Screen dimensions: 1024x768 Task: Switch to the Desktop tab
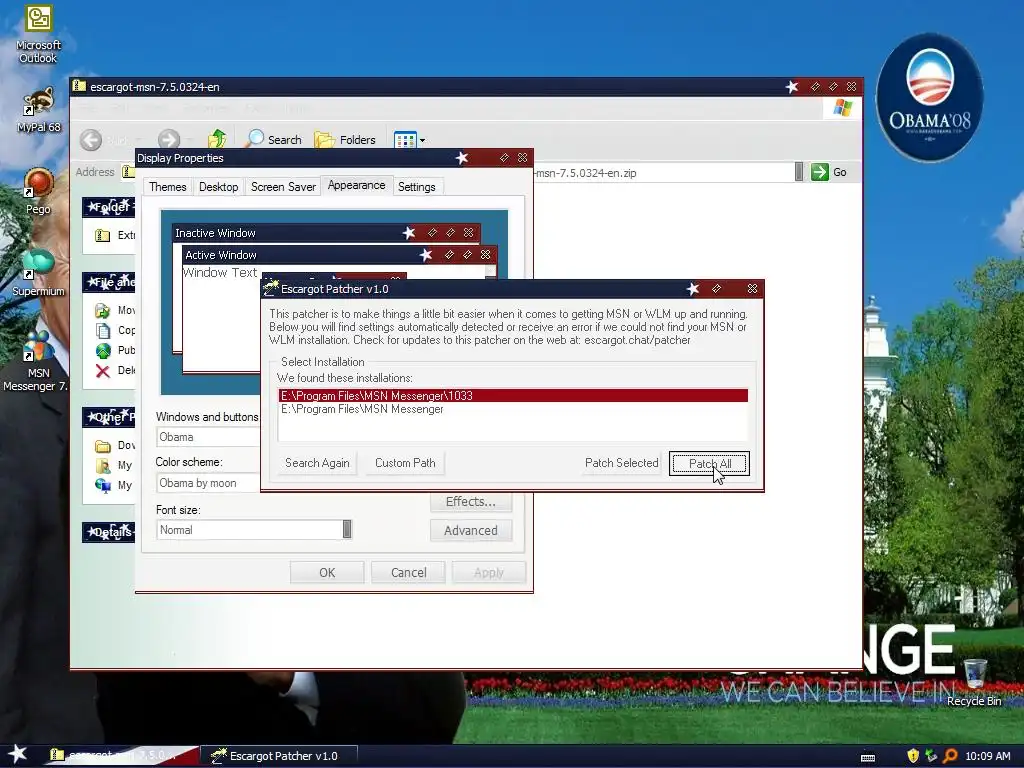[218, 187]
